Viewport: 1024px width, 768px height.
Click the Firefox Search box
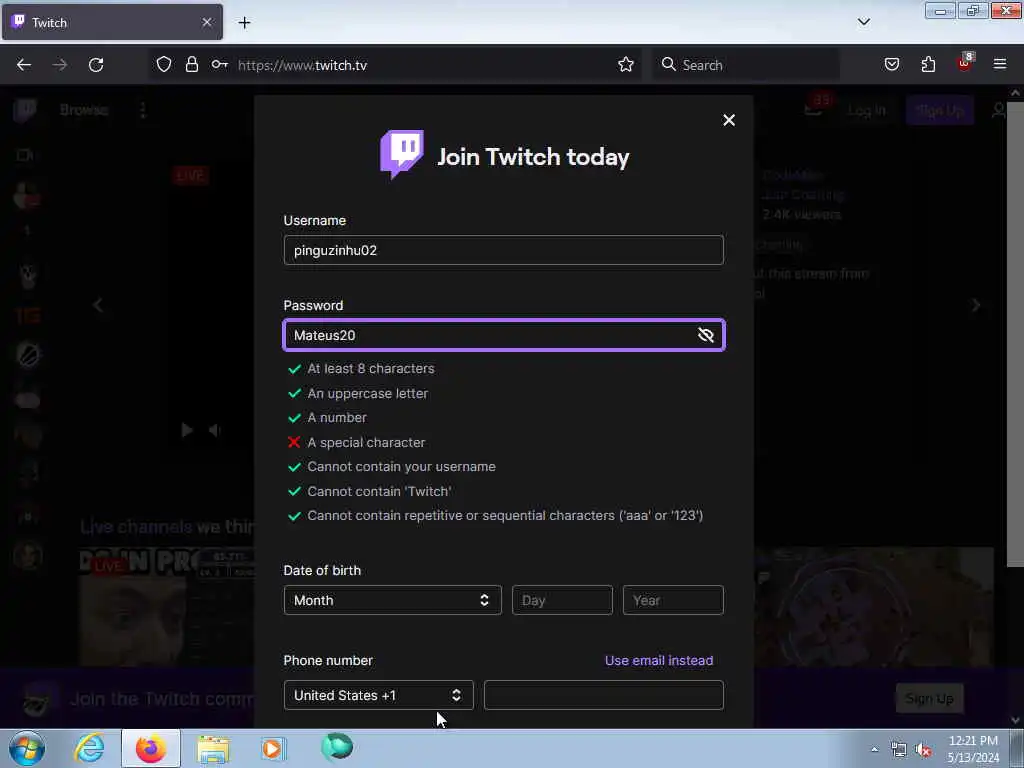pyautogui.click(x=746, y=65)
